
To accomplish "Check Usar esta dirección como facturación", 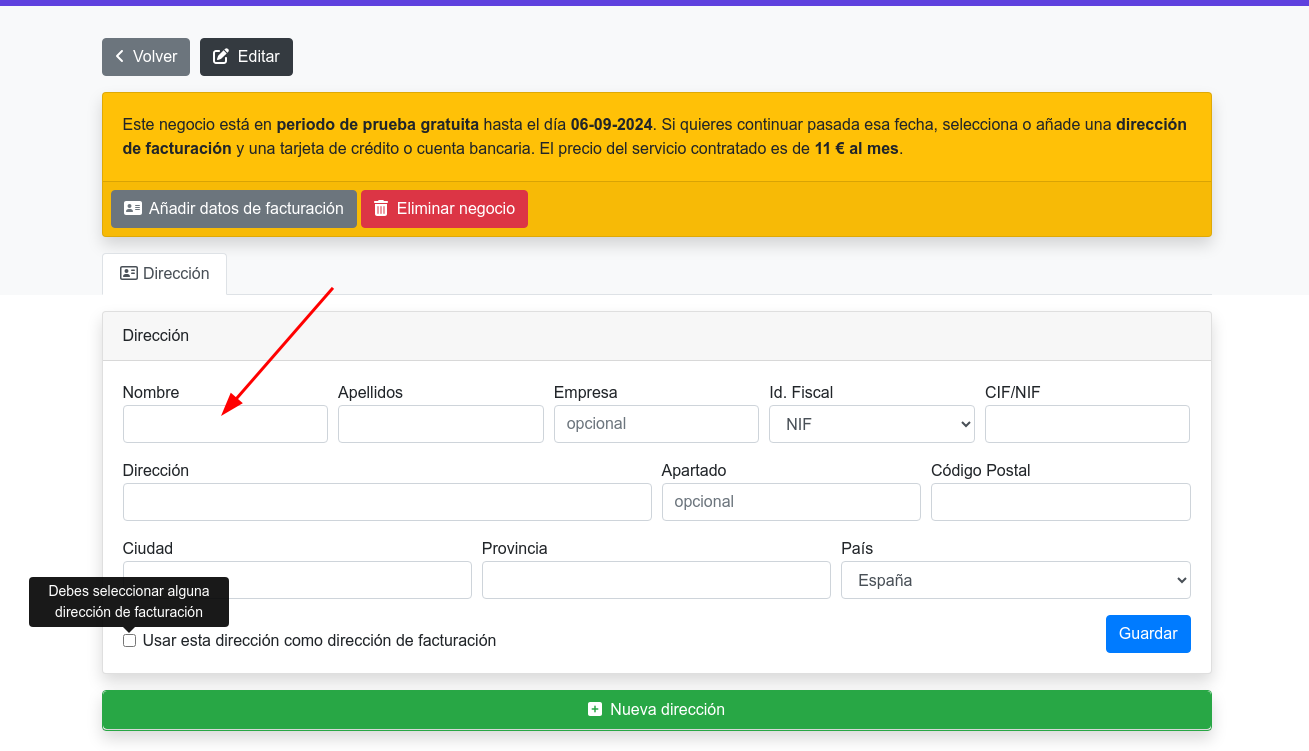I will [x=129, y=641].
